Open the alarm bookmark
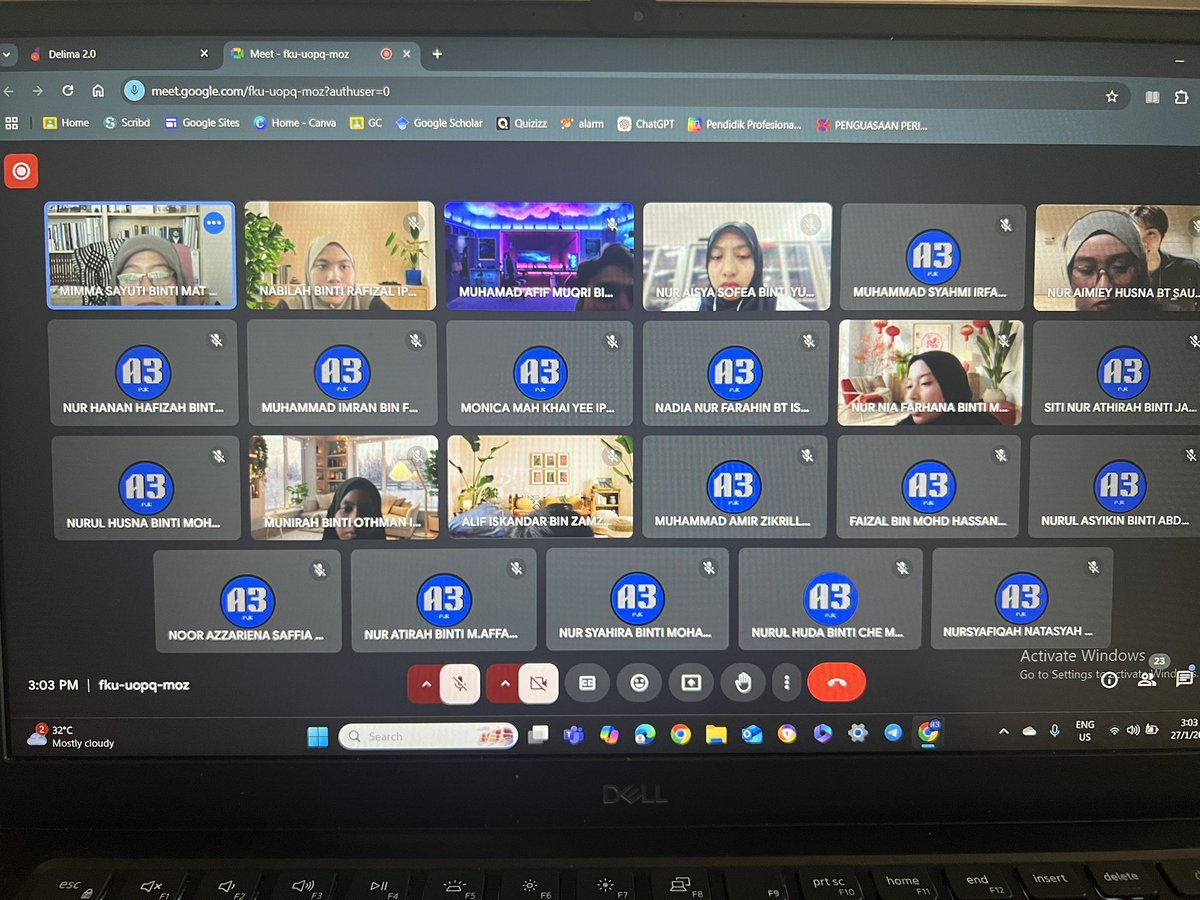The width and height of the screenshot is (1200, 900). (x=582, y=124)
